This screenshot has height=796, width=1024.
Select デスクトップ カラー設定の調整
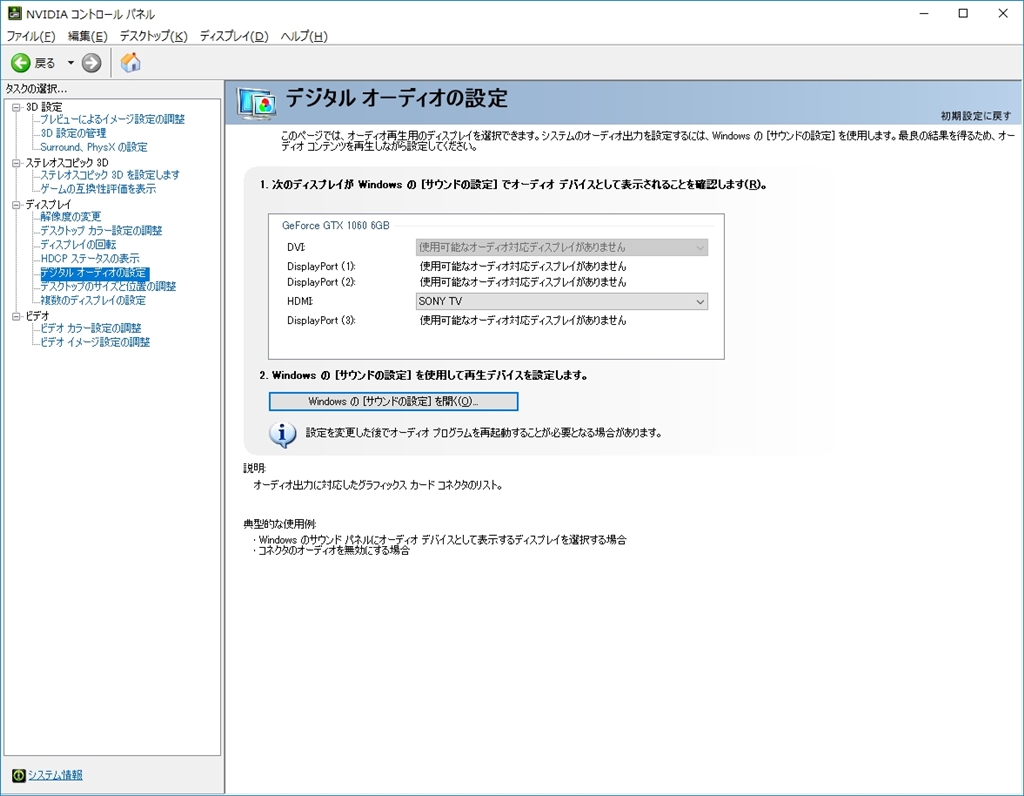point(101,231)
